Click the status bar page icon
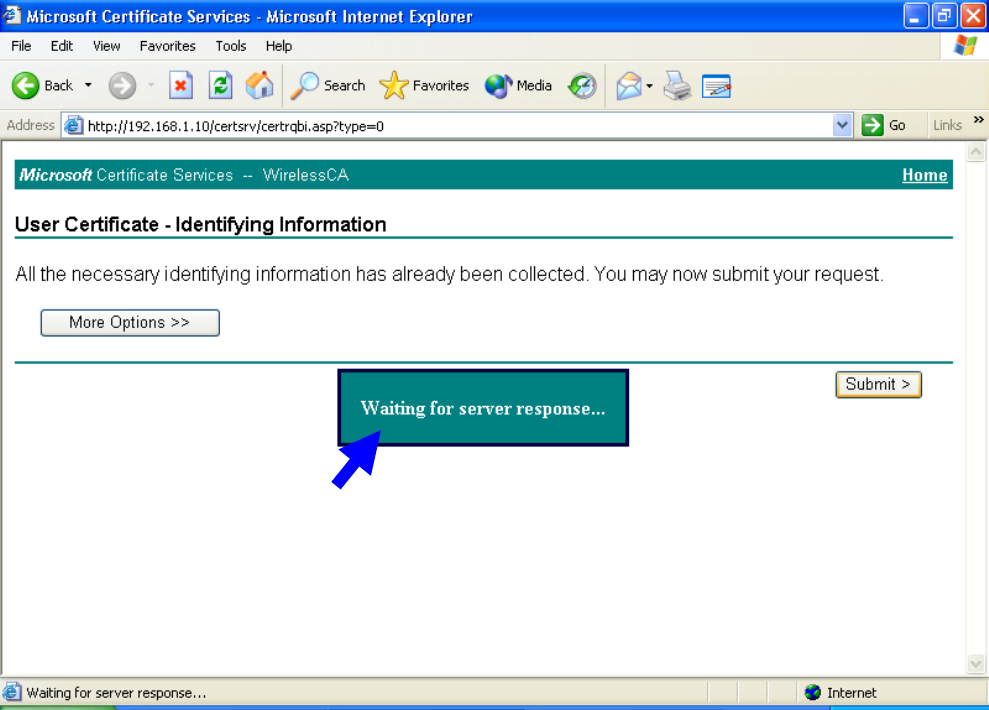Viewport: 989px width, 710px height. 12,692
